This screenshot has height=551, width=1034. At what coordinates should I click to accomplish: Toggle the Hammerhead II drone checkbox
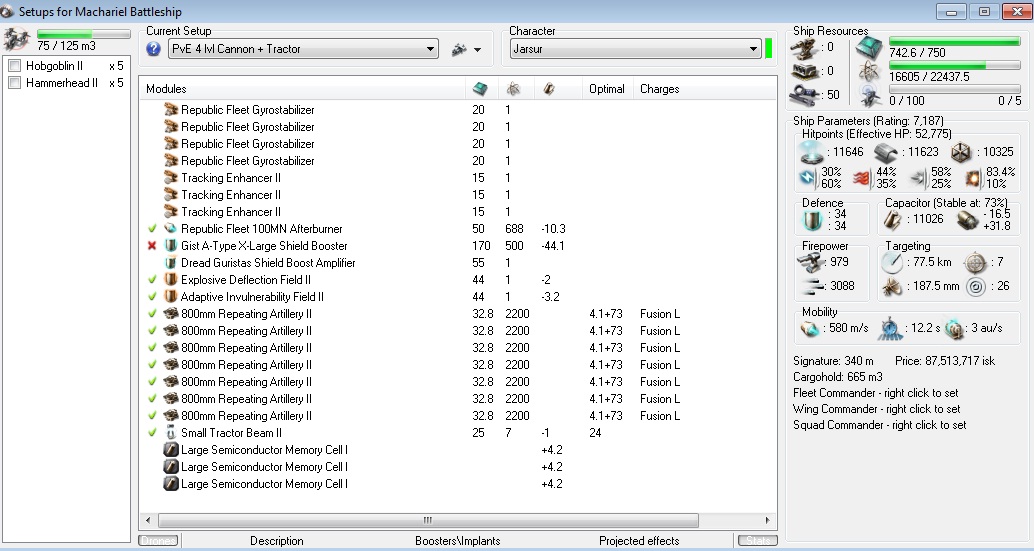point(15,82)
